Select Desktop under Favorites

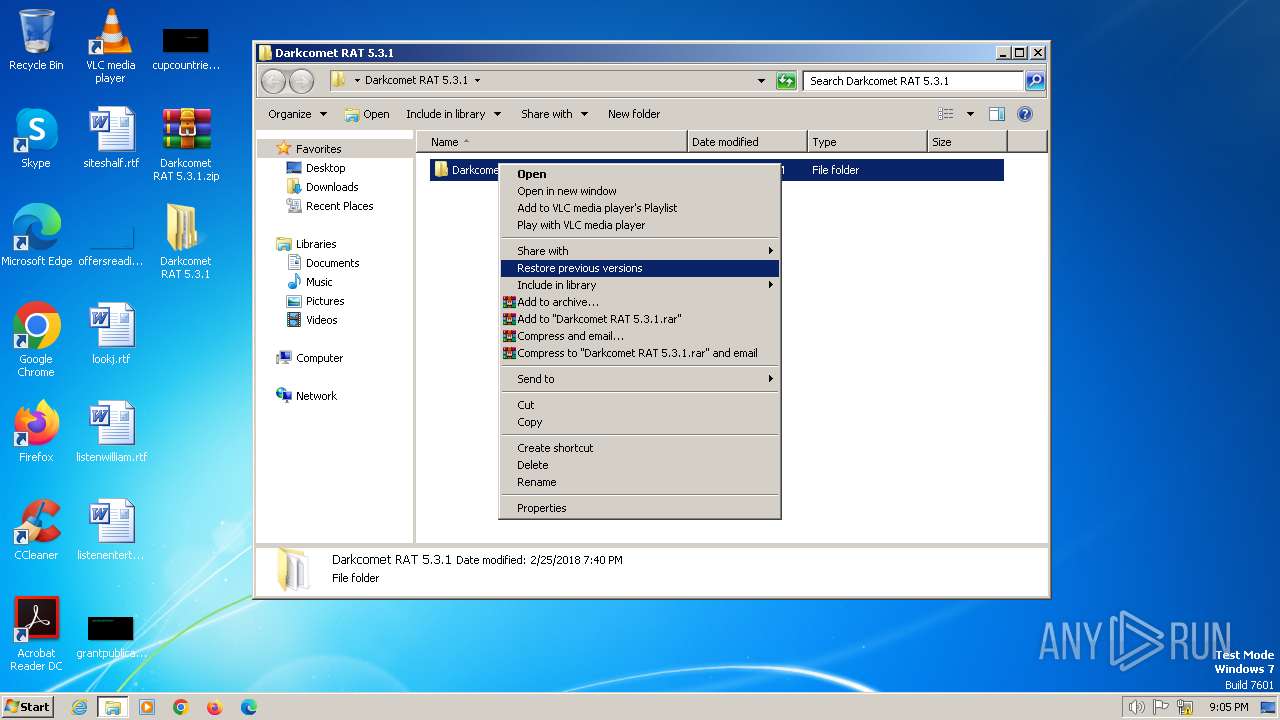pyautogui.click(x=316, y=168)
